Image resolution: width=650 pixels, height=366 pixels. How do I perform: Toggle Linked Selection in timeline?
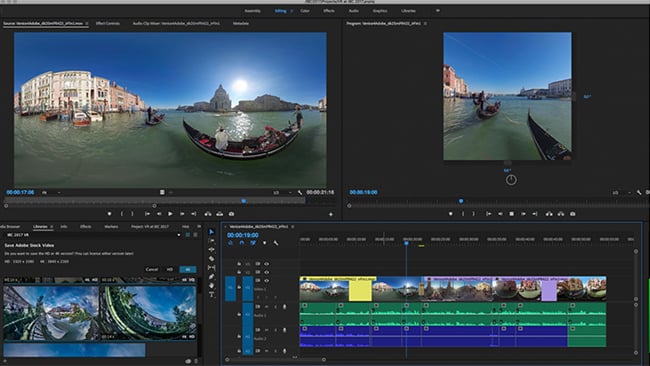(x=252, y=243)
